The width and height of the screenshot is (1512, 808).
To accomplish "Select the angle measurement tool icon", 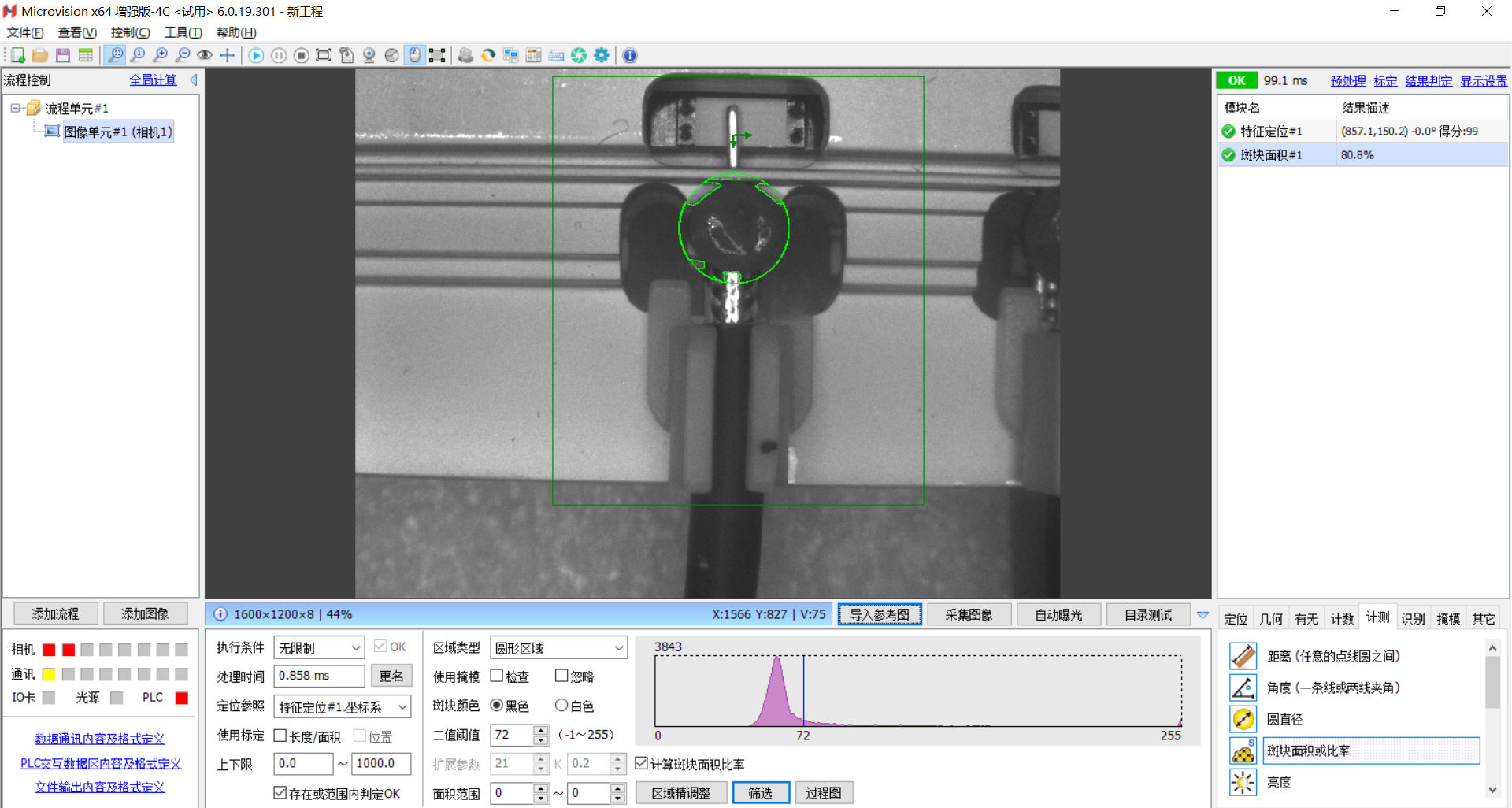I will coord(1243,688).
